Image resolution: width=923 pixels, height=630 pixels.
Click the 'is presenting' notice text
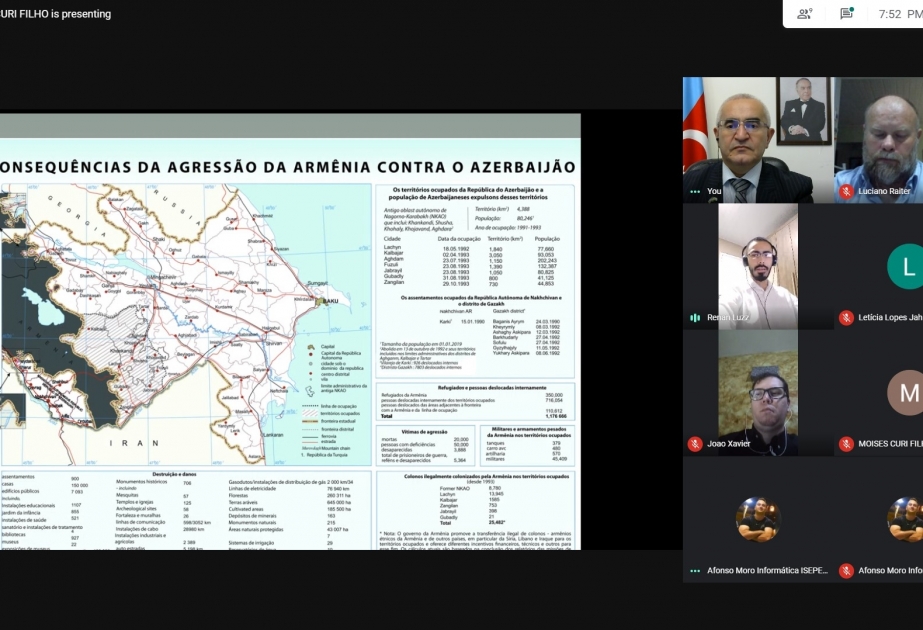pyautogui.click(x=81, y=14)
